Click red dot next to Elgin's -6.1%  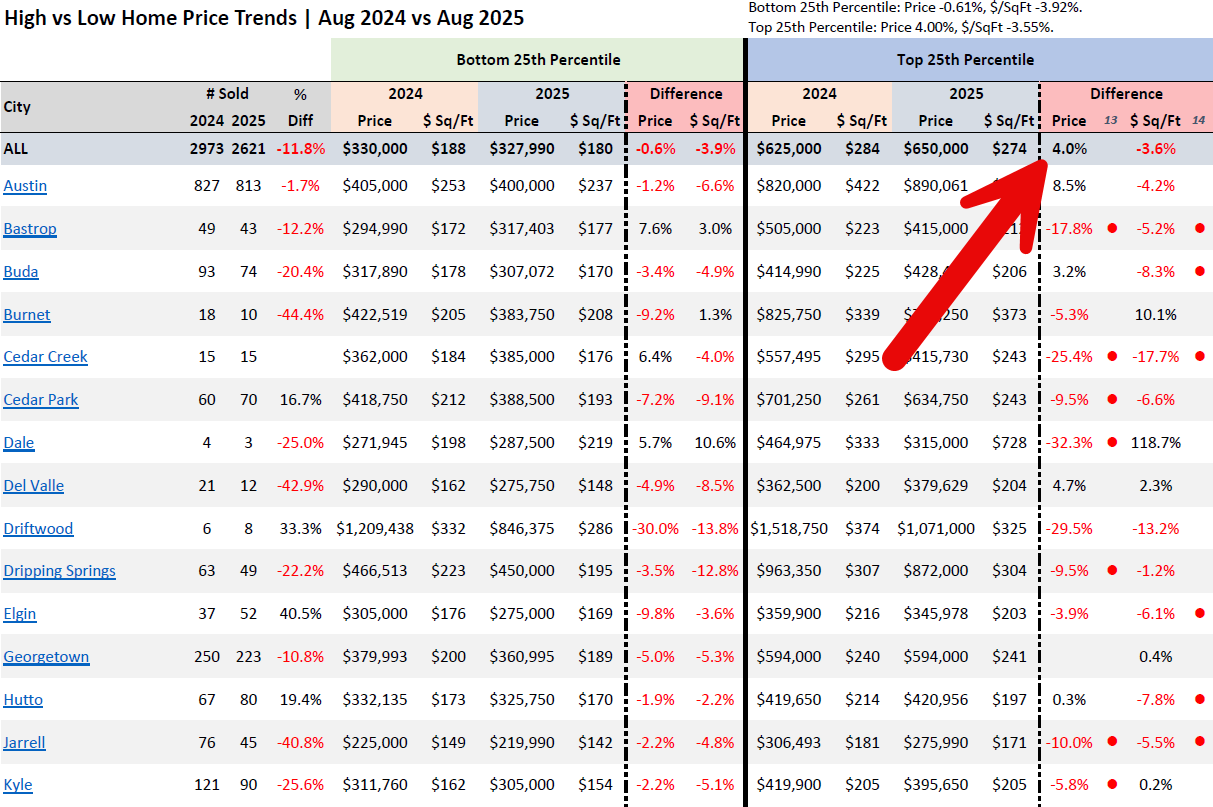point(1200,613)
